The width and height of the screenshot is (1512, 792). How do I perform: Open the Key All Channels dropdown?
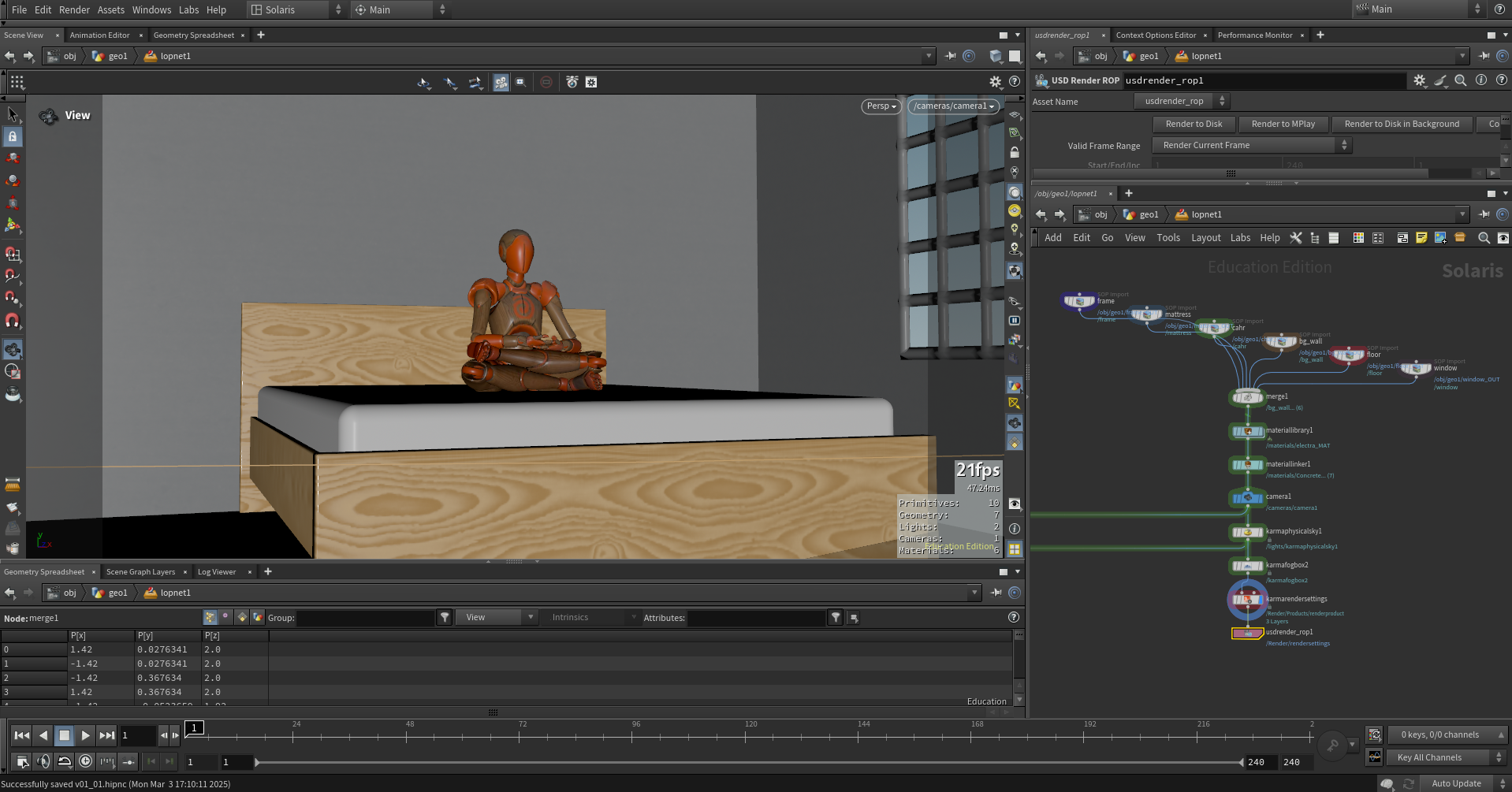tap(1447, 757)
